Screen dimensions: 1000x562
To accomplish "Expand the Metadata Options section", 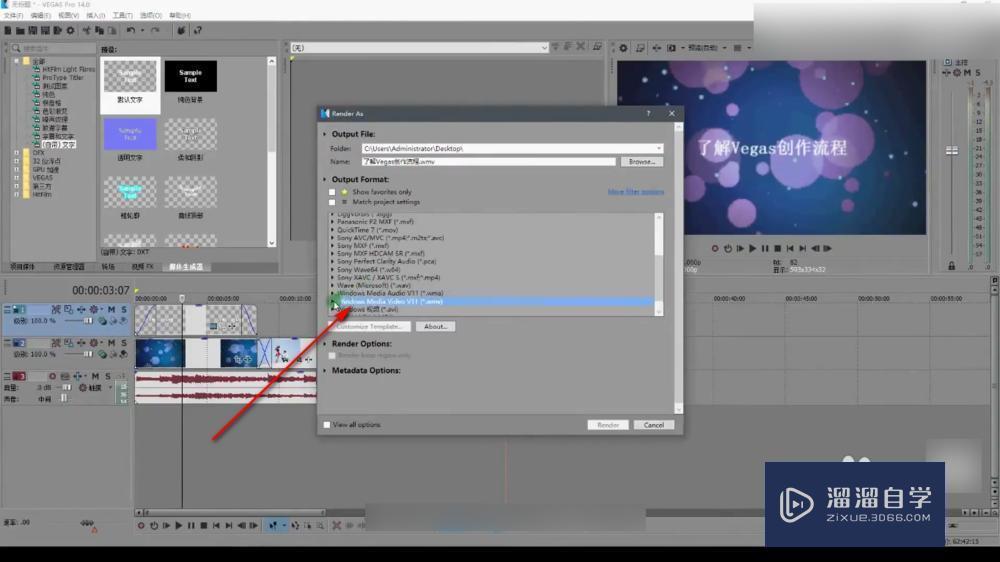I will (325, 371).
